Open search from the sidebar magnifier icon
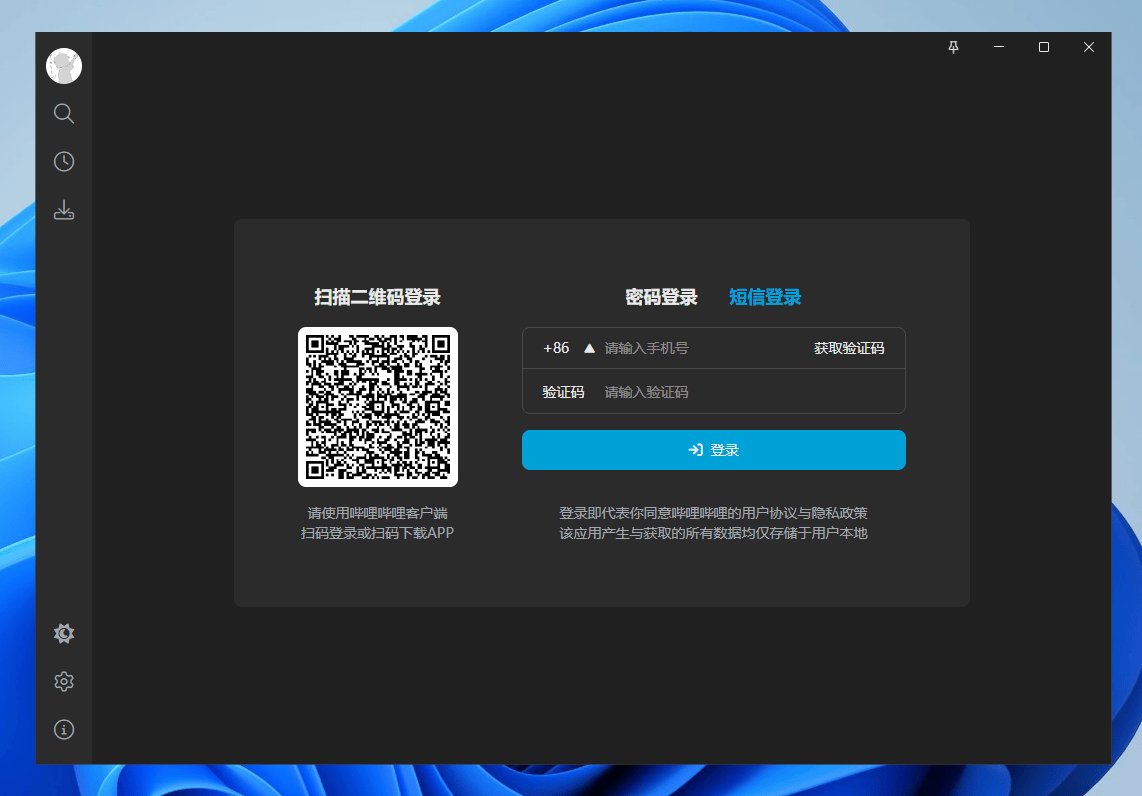 (x=64, y=113)
